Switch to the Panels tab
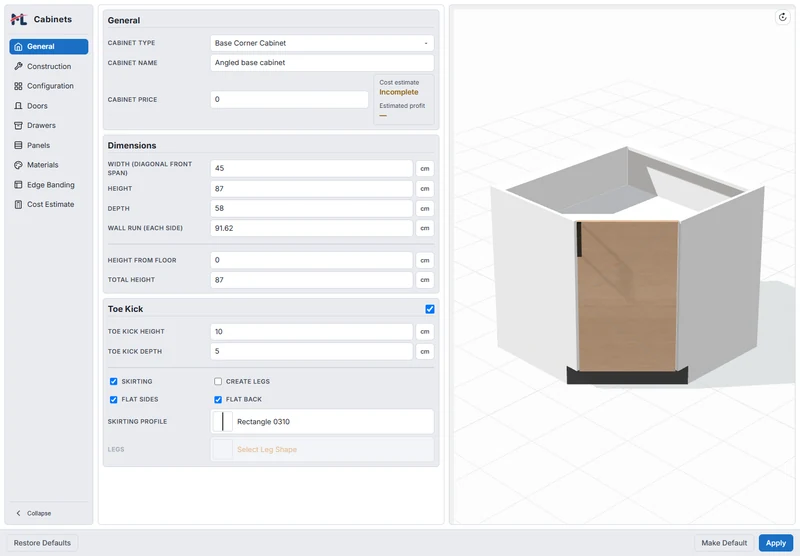 pyautogui.click(x=48, y=145)
